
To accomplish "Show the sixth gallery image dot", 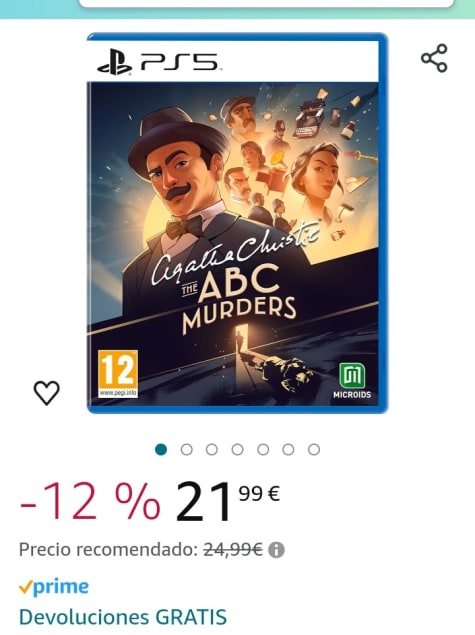I will tap(288, 450).
